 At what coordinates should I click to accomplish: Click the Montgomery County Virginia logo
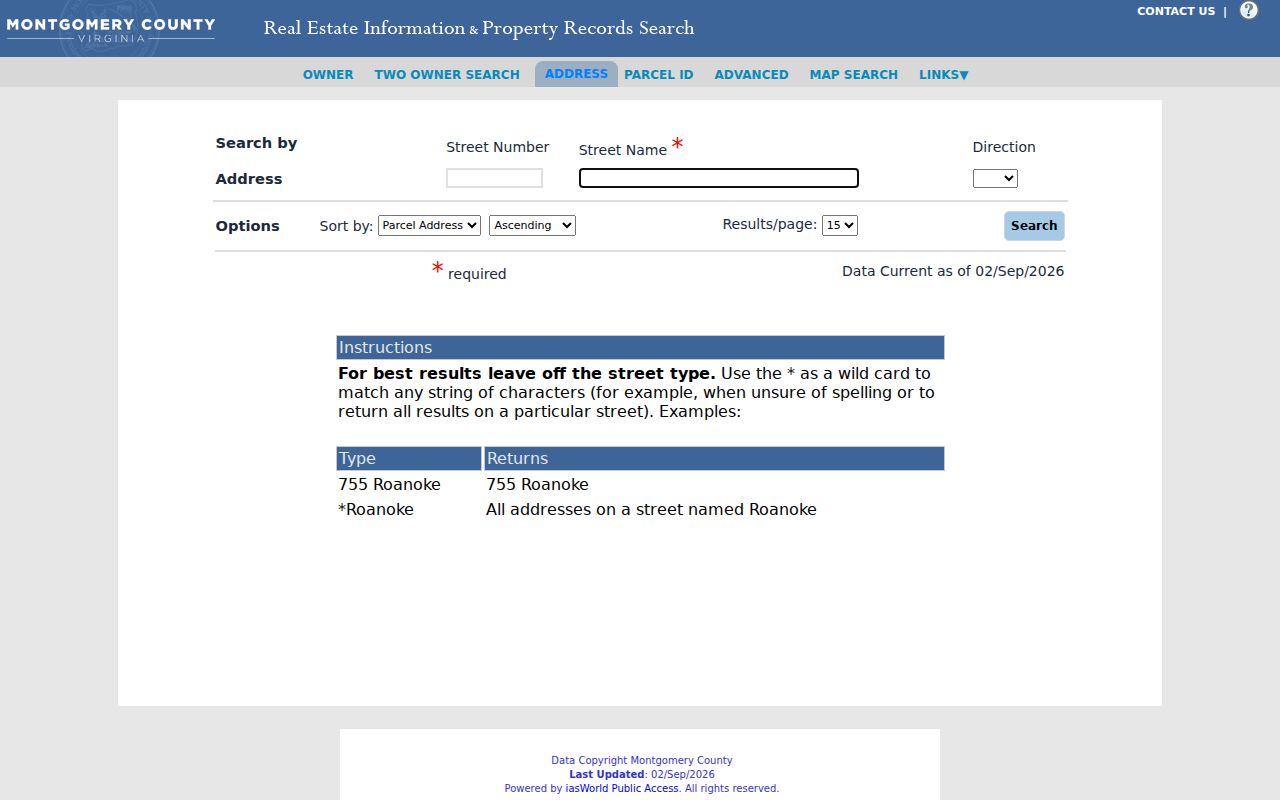110,29
